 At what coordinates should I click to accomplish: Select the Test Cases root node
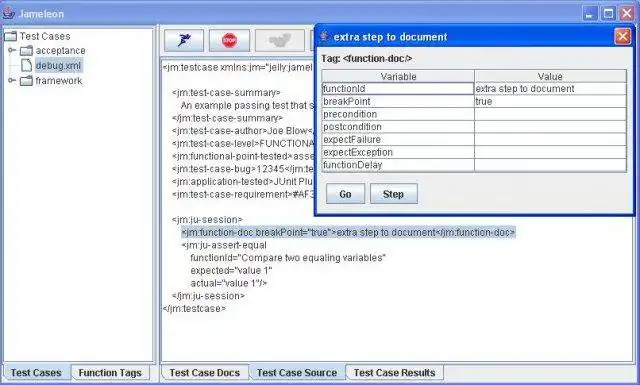coord(45,36)
